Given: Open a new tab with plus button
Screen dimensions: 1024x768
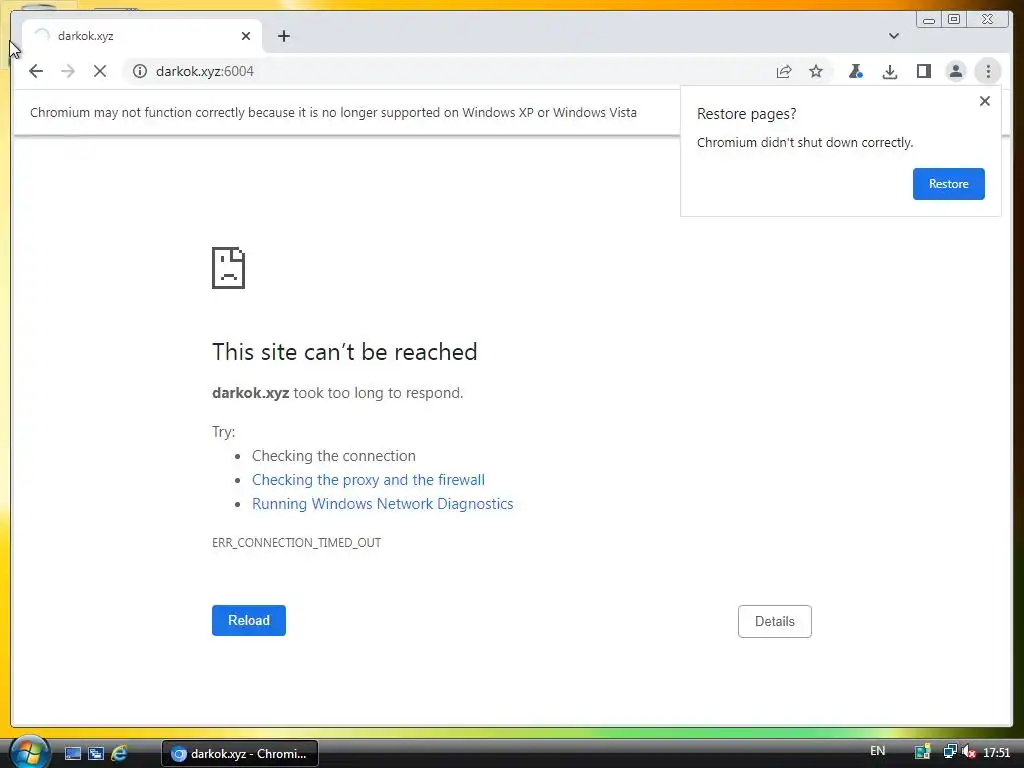Looking at the screenshot, I should 283,36.
